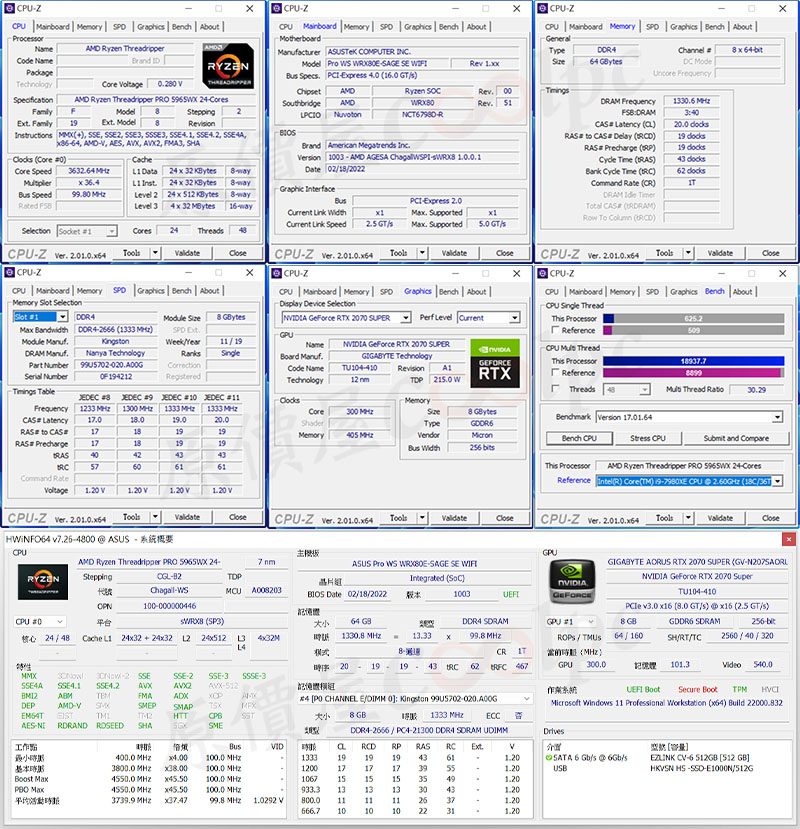Close the CPU-Z window showing the Memory tab via X
Screen dimensions: 800x829
783,8
